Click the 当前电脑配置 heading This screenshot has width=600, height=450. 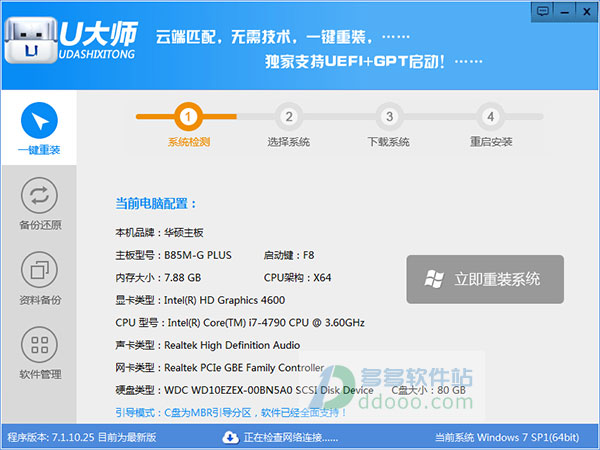click(x=156, y=204)
